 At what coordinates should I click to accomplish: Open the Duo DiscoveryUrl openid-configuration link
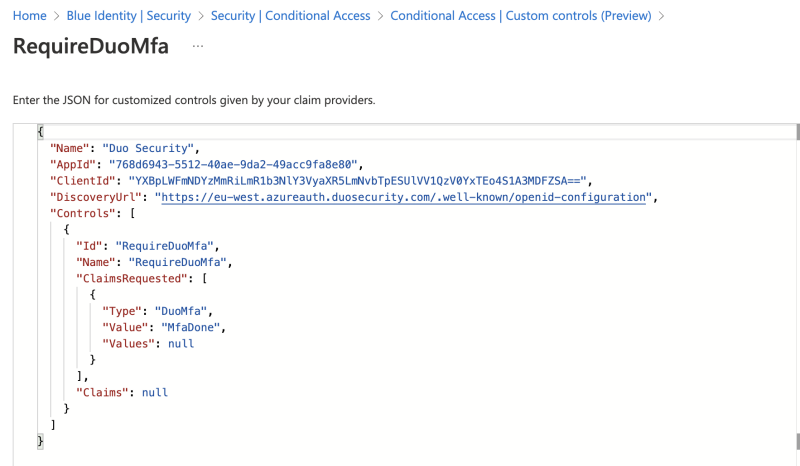pos(403,197)
